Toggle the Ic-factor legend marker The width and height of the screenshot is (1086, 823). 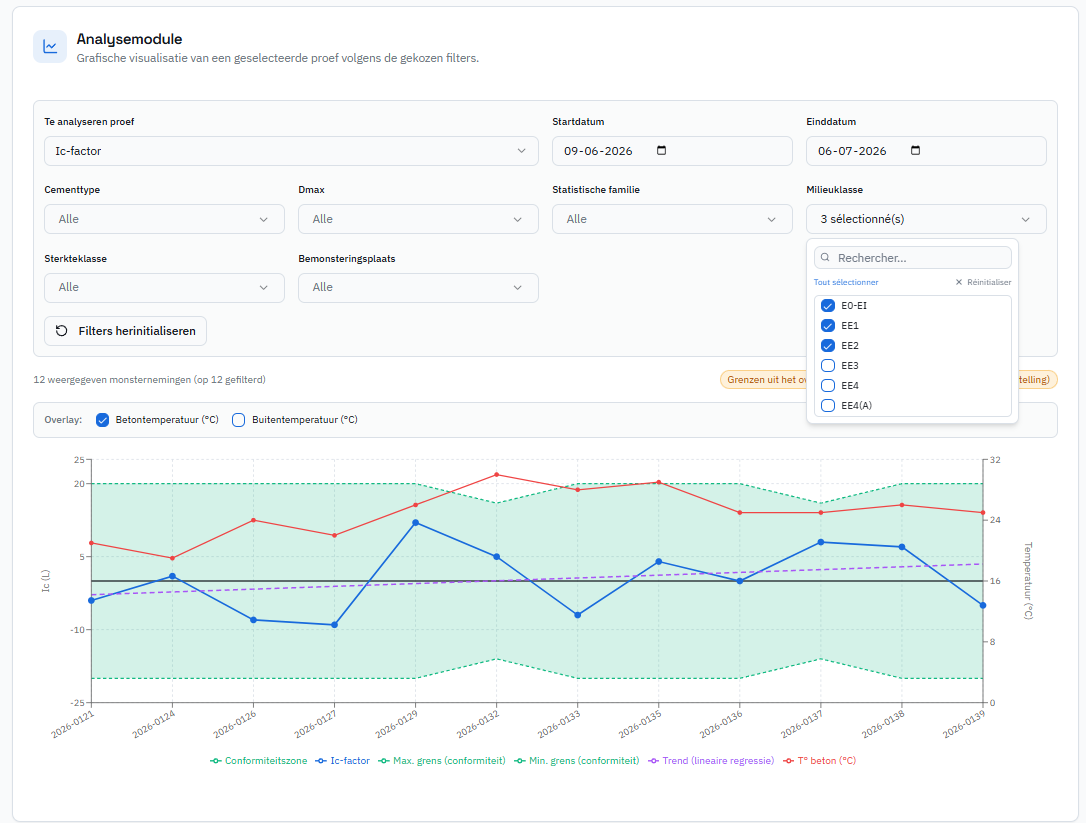tap(321, 761)
